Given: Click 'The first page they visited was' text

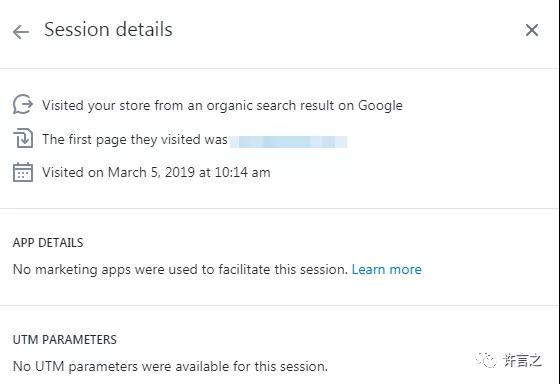Looking at the screenshot, I should (x=135, y=139).
